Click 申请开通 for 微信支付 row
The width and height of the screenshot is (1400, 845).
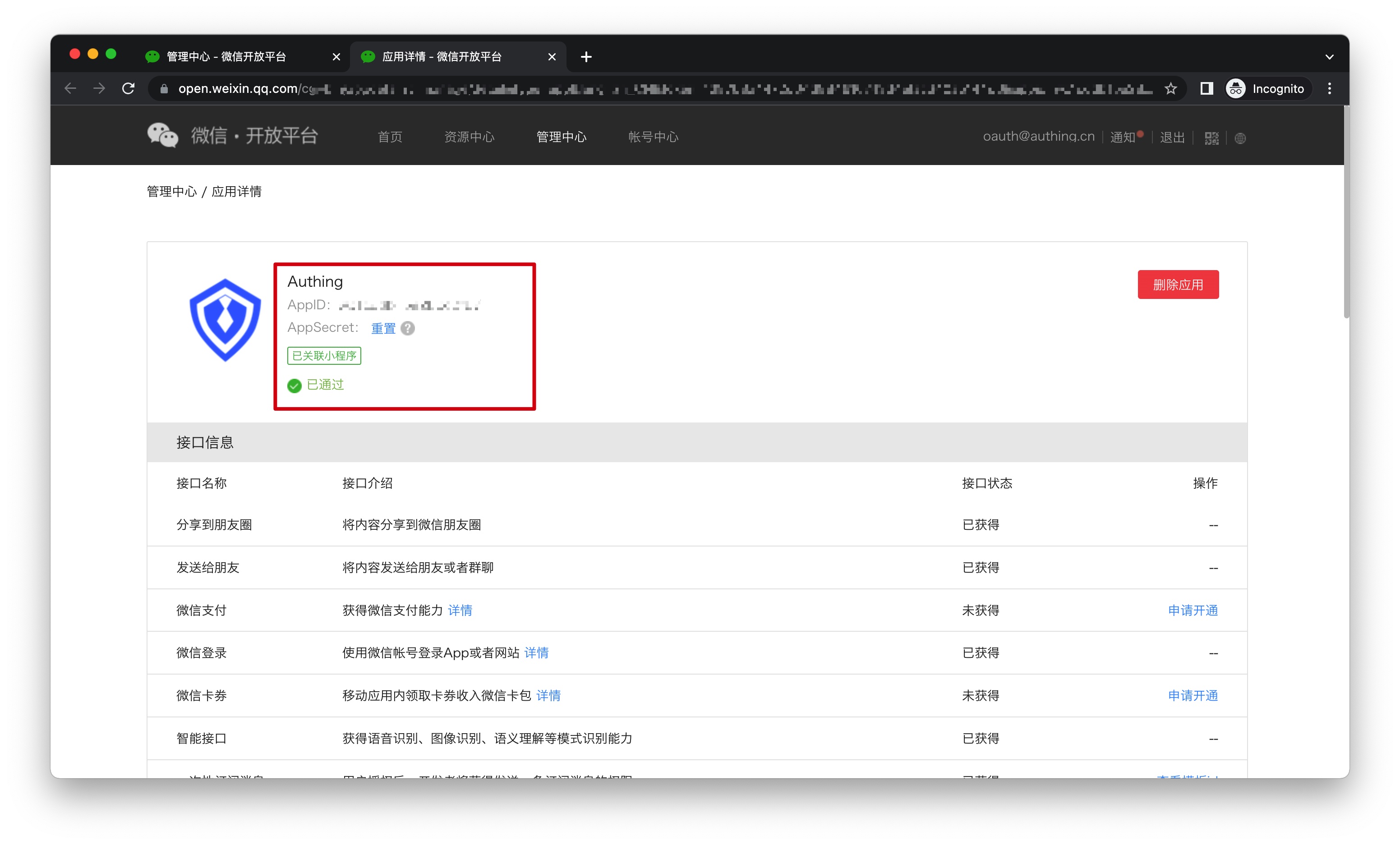click(1192, 610)
